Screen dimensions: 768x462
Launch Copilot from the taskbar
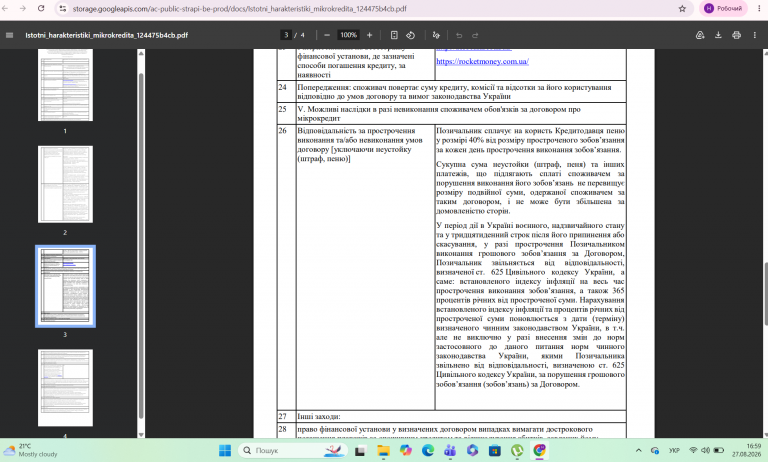click(406, 450)
